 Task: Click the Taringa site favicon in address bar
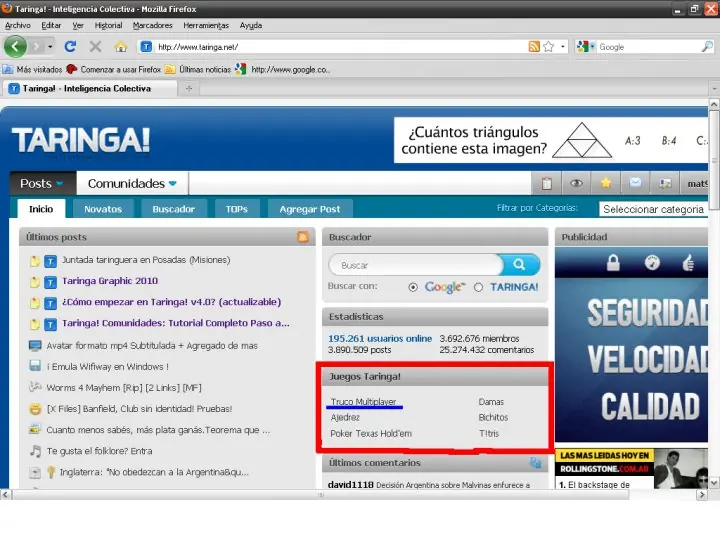[146, 46]
